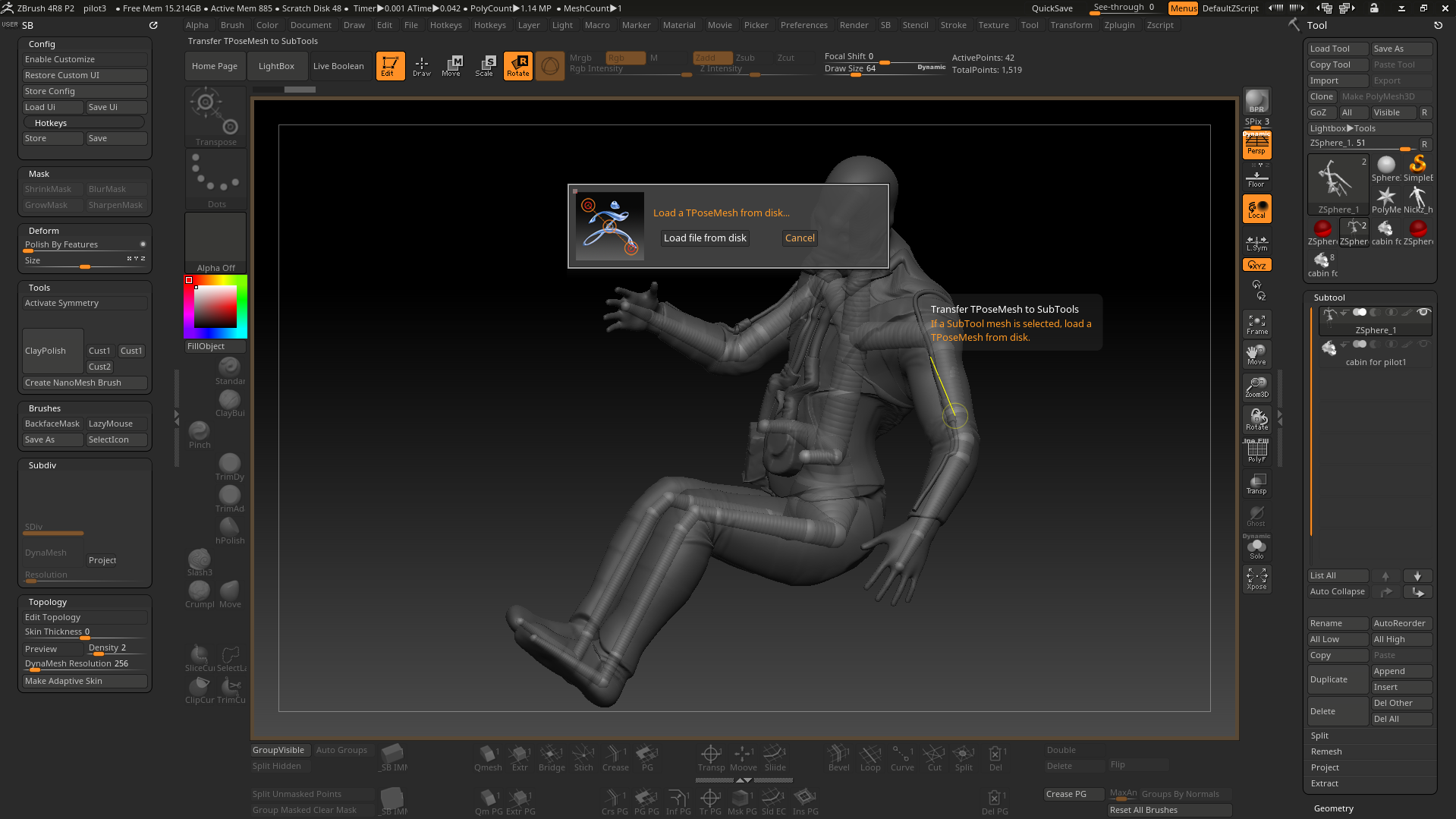The width and height of the screenshot is (1456, 819).
Task: Toggle L.Sym local symmetry
Action: coord(1256,241)
